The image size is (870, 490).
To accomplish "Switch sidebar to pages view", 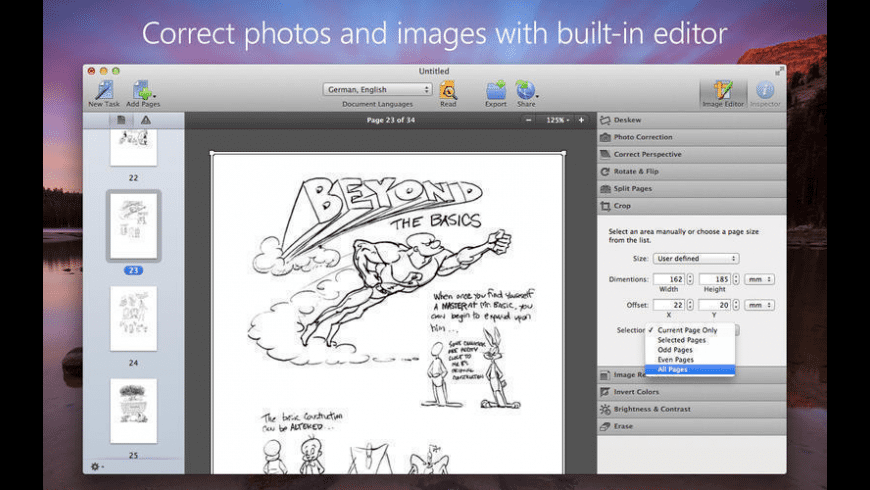I will coord(120,120).
